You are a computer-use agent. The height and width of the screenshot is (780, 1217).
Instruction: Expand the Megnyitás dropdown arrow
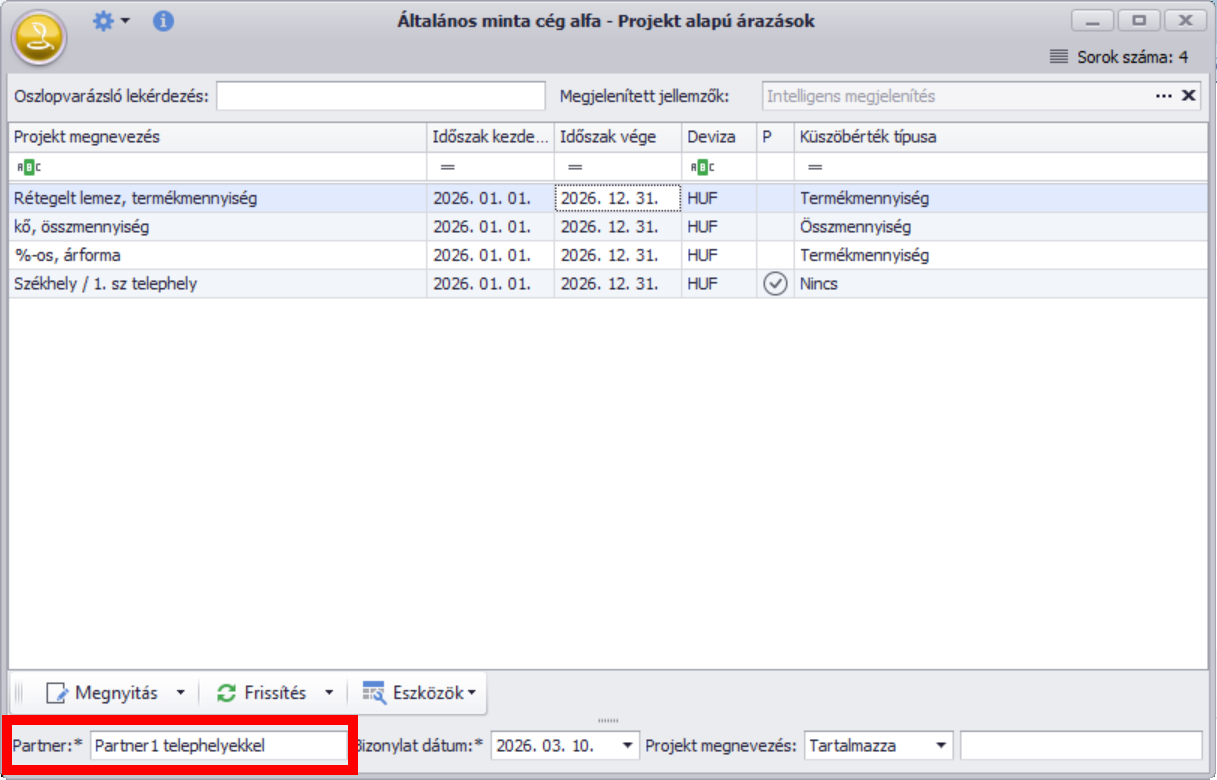click(181, 693)
